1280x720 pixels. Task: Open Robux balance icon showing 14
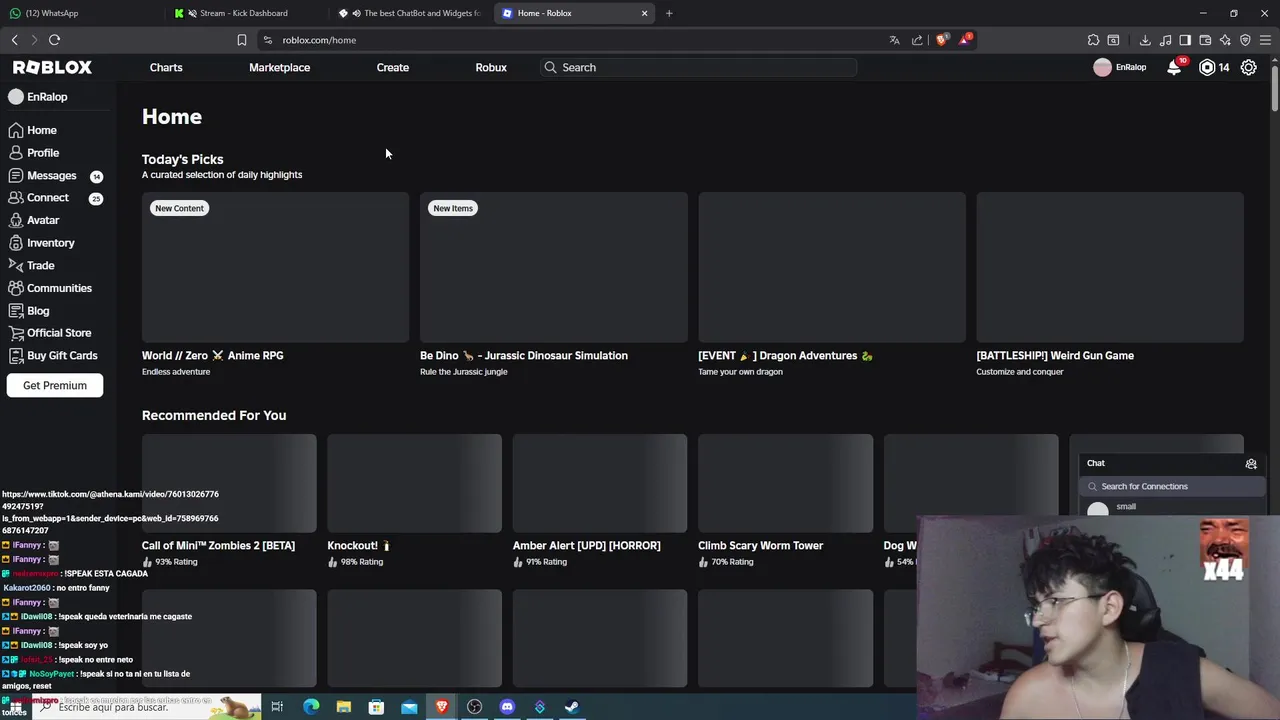click(x=1215, y=67)
